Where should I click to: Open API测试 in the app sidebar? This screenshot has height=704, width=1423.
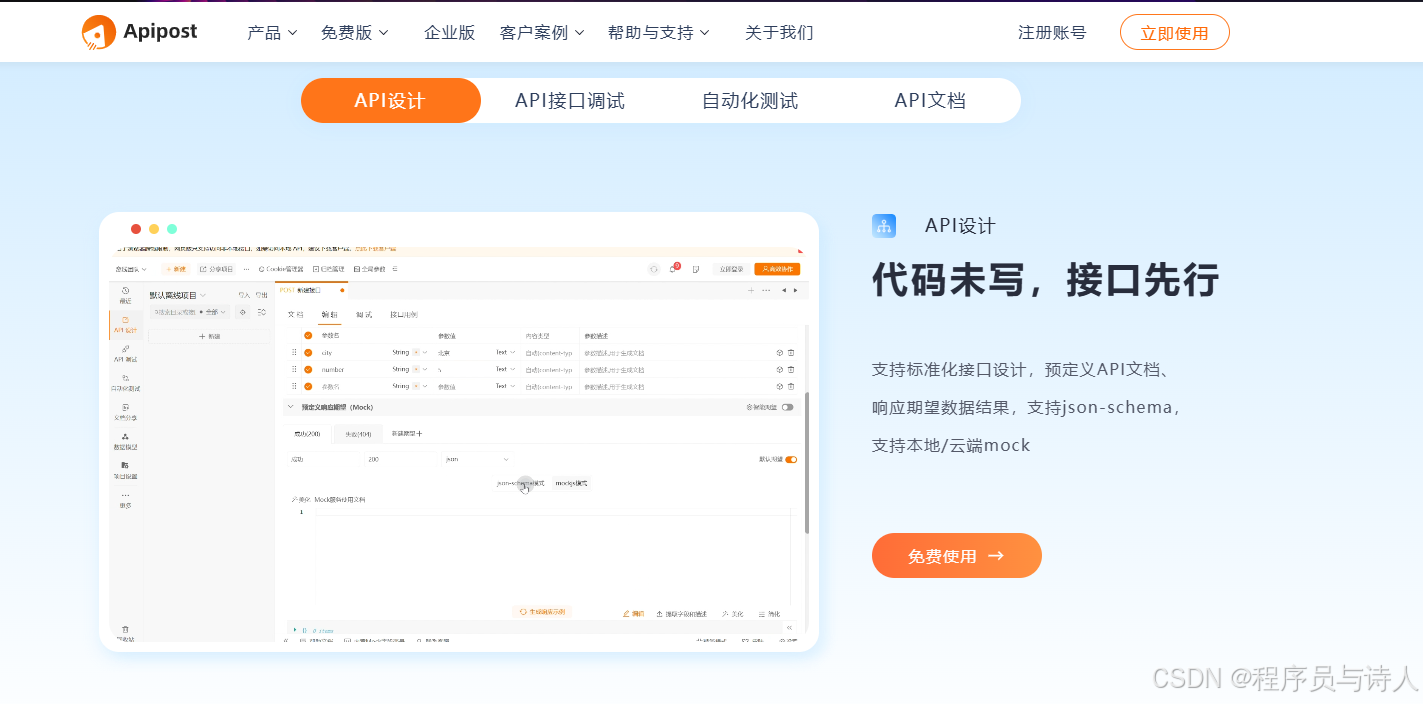125,353
